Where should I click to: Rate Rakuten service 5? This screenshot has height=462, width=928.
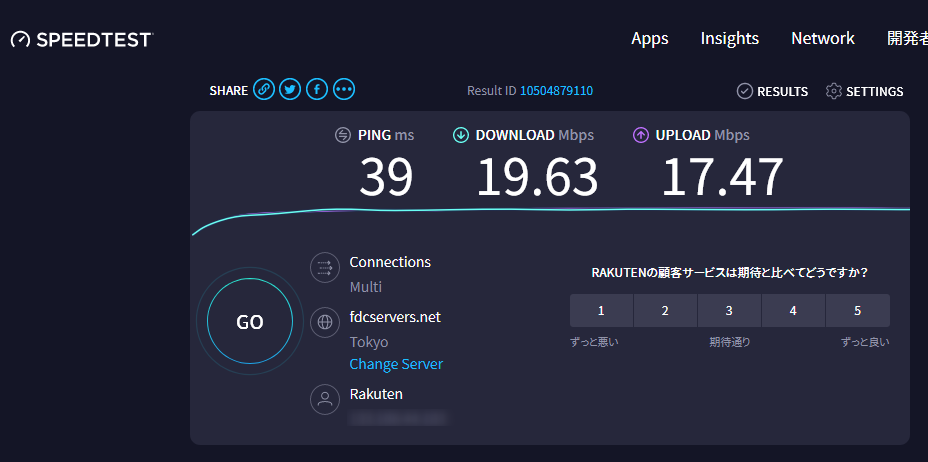(x=858, y=311)
